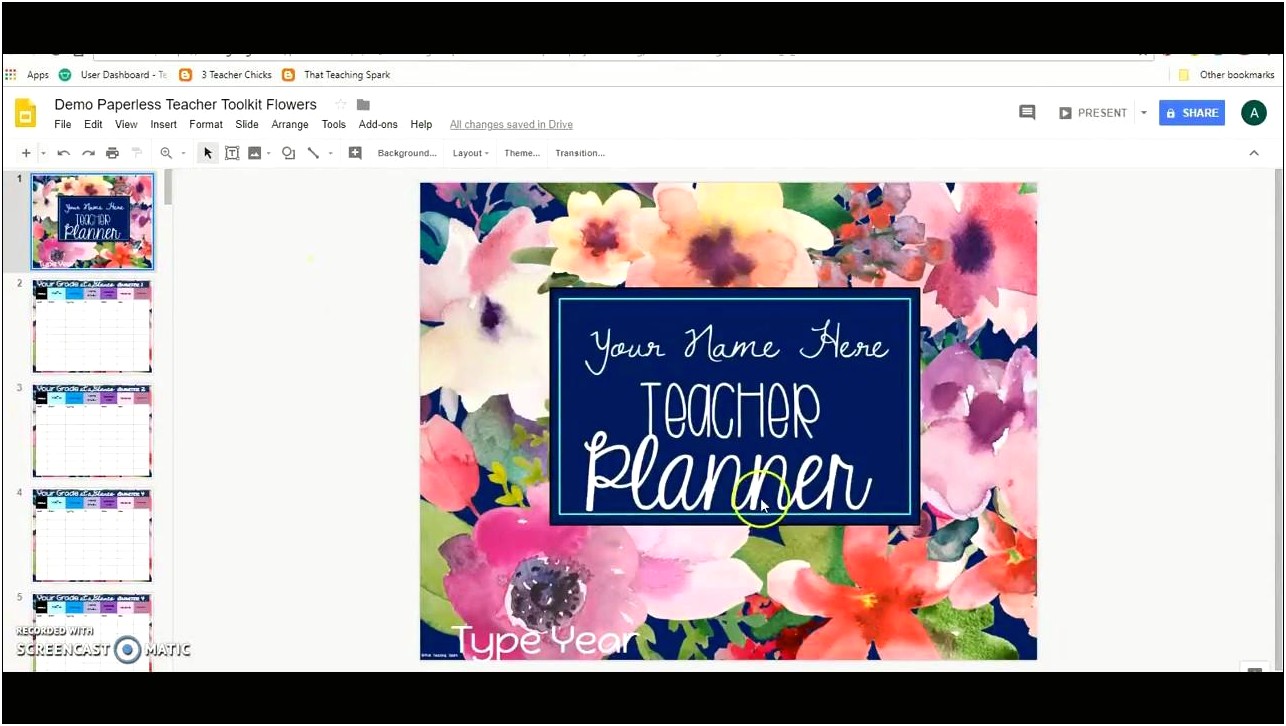Image resolution: width=1286 pixels, height=726 pixels.
Task: Open new slide layout dropdown arrow
Action: [43, 153]
